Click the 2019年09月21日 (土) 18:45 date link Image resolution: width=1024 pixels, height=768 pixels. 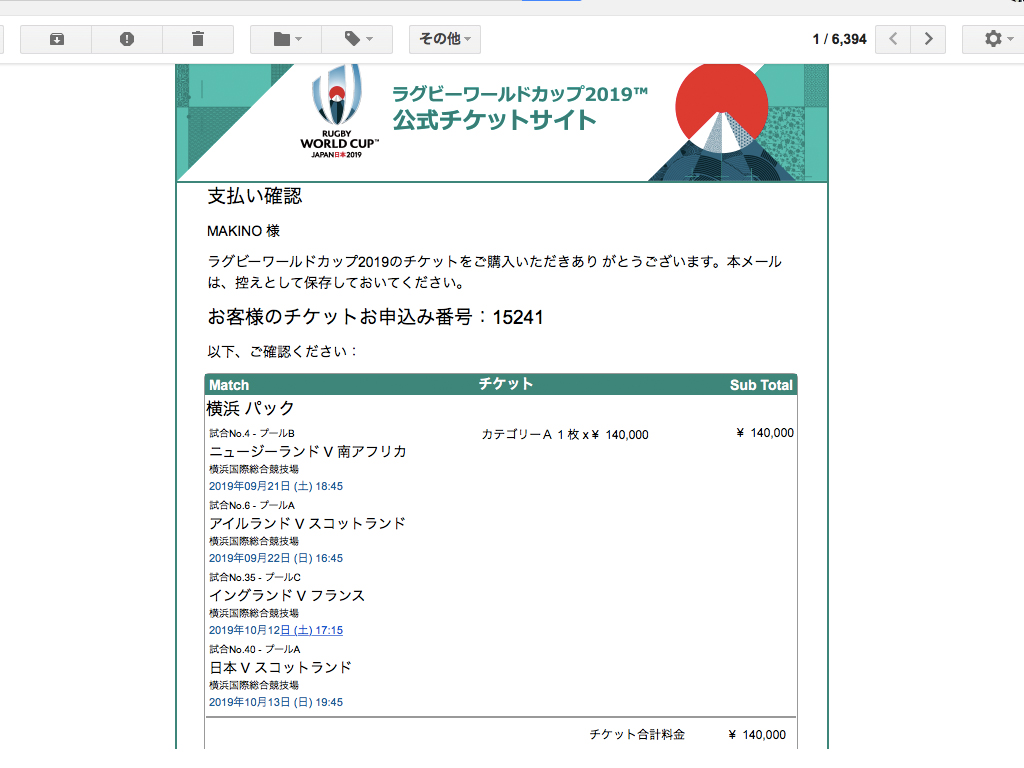click(276, 486)
